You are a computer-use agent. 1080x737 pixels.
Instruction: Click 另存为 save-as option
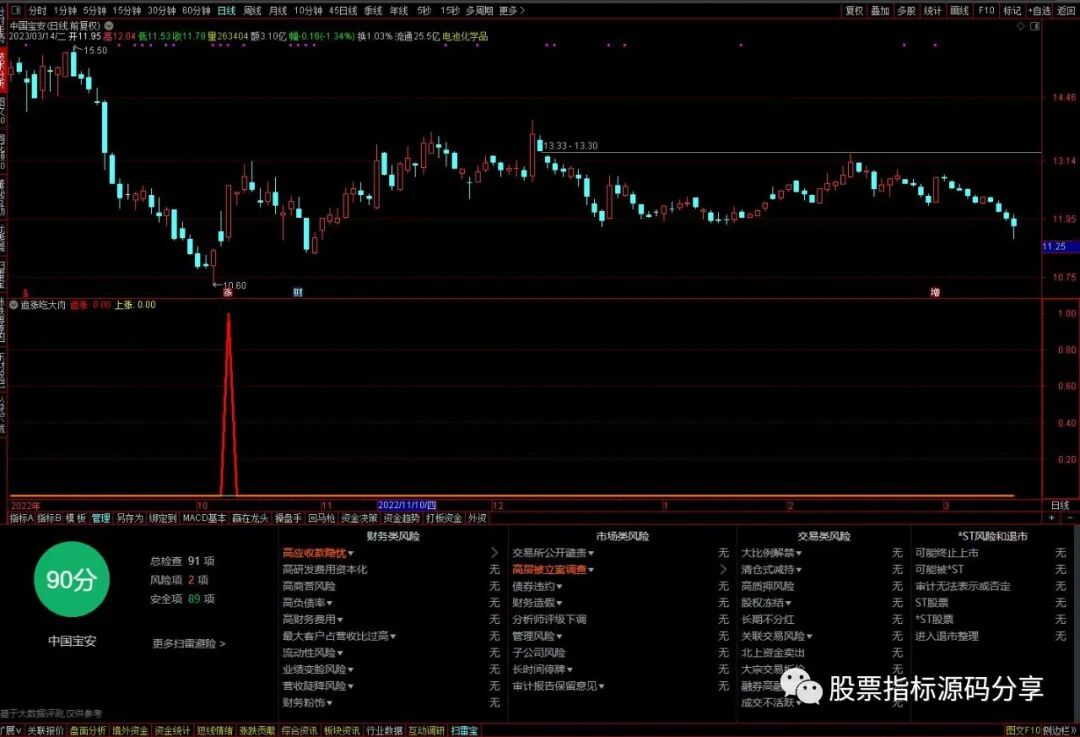[x=129, y=518]
